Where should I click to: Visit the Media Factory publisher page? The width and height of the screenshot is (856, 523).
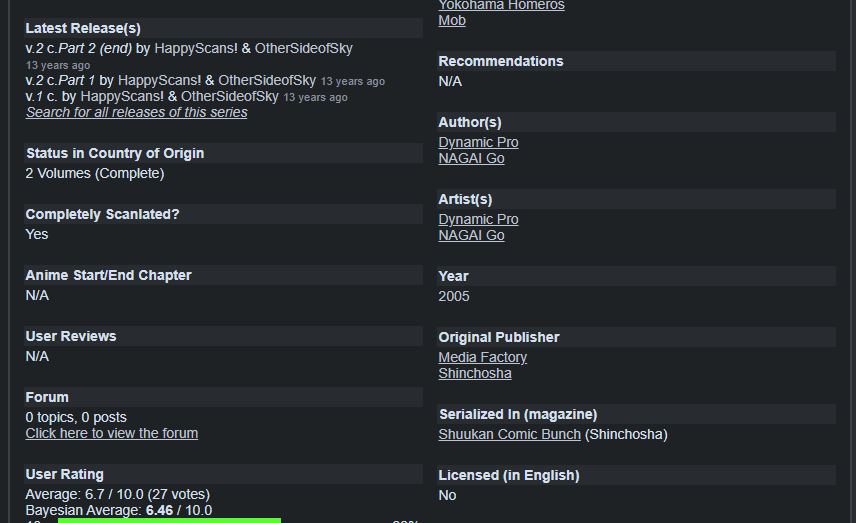(483, 357)
